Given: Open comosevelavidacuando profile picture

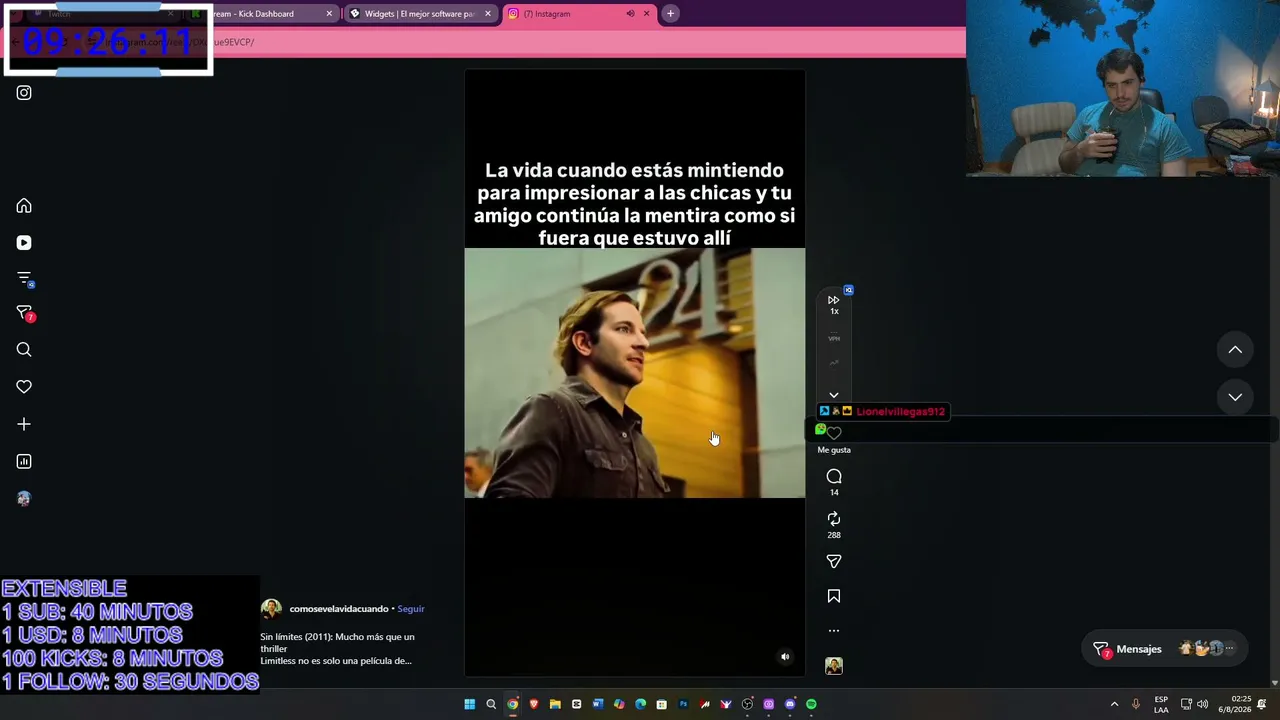Looking at the screenshot, I should (271, 609).
